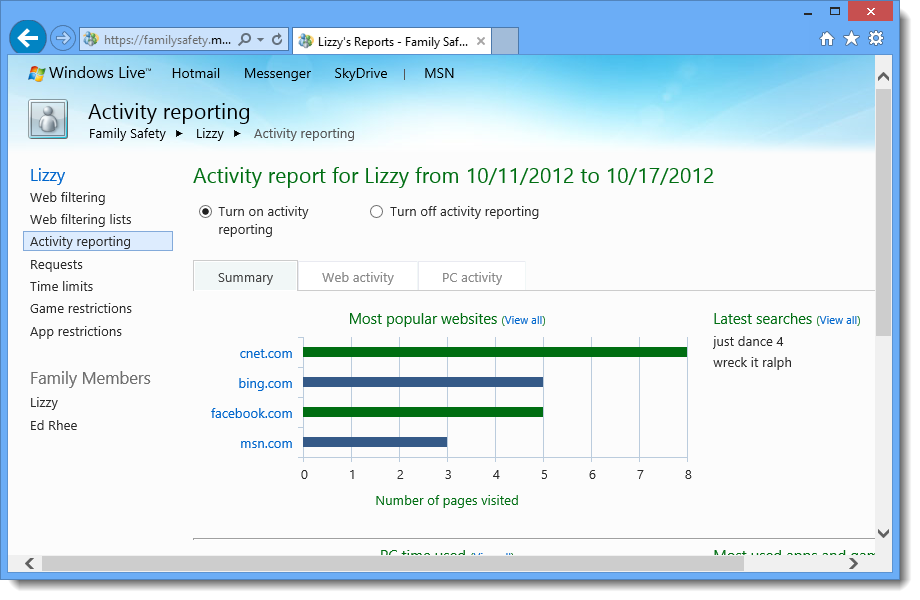
Task: Open App restrictions page
Action: point(76,331)
